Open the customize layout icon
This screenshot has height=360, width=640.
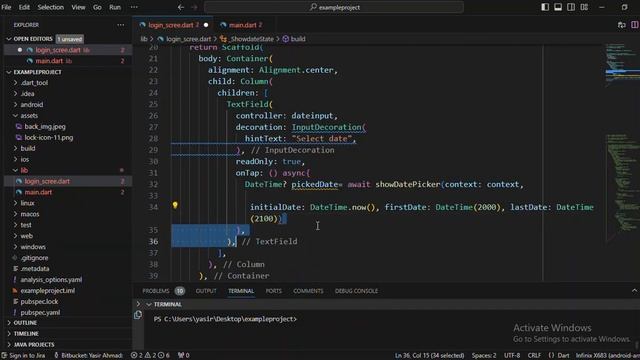(584, 7)
